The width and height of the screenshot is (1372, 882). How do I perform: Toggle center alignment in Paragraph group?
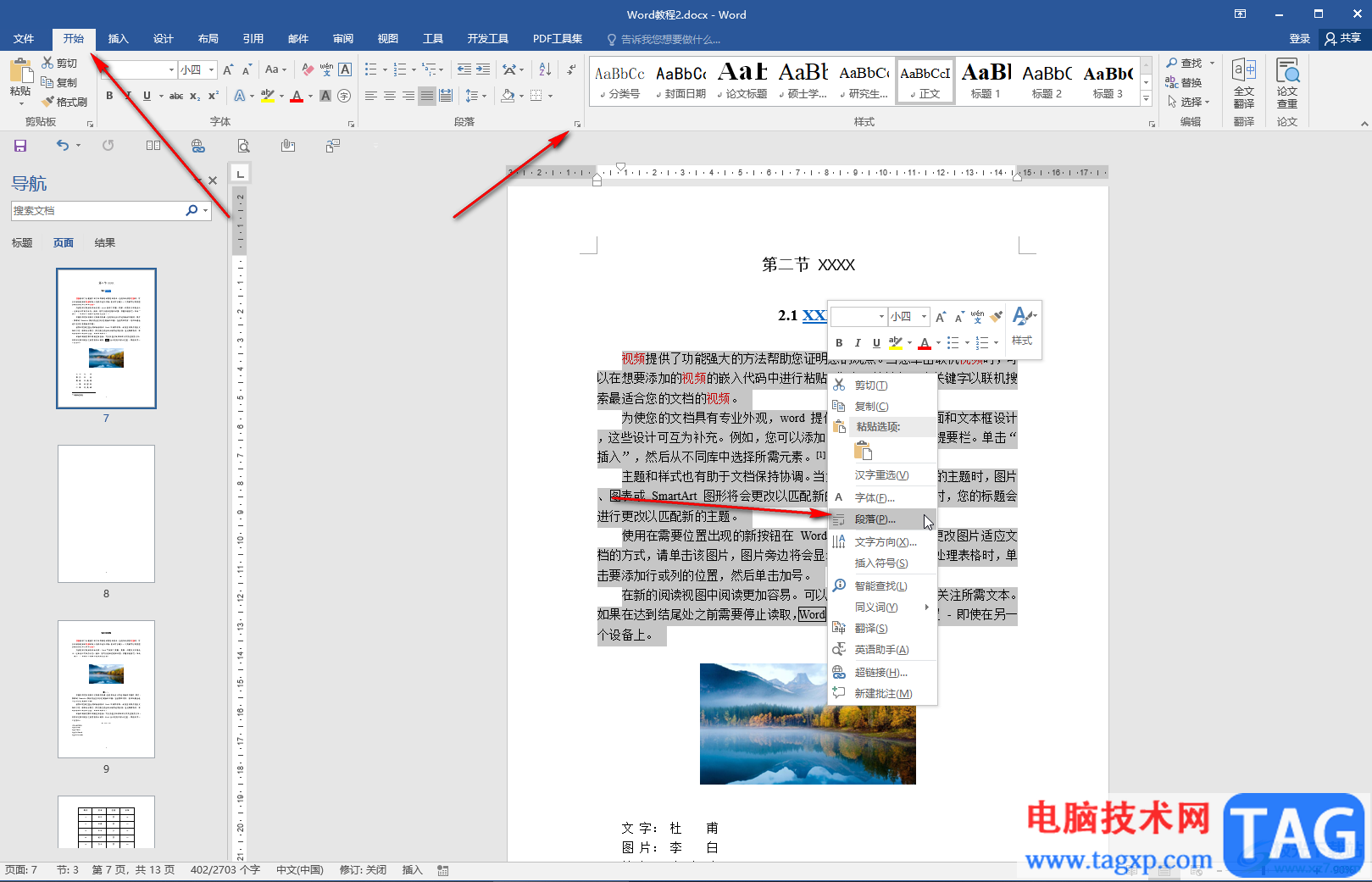tap(390, 96)
